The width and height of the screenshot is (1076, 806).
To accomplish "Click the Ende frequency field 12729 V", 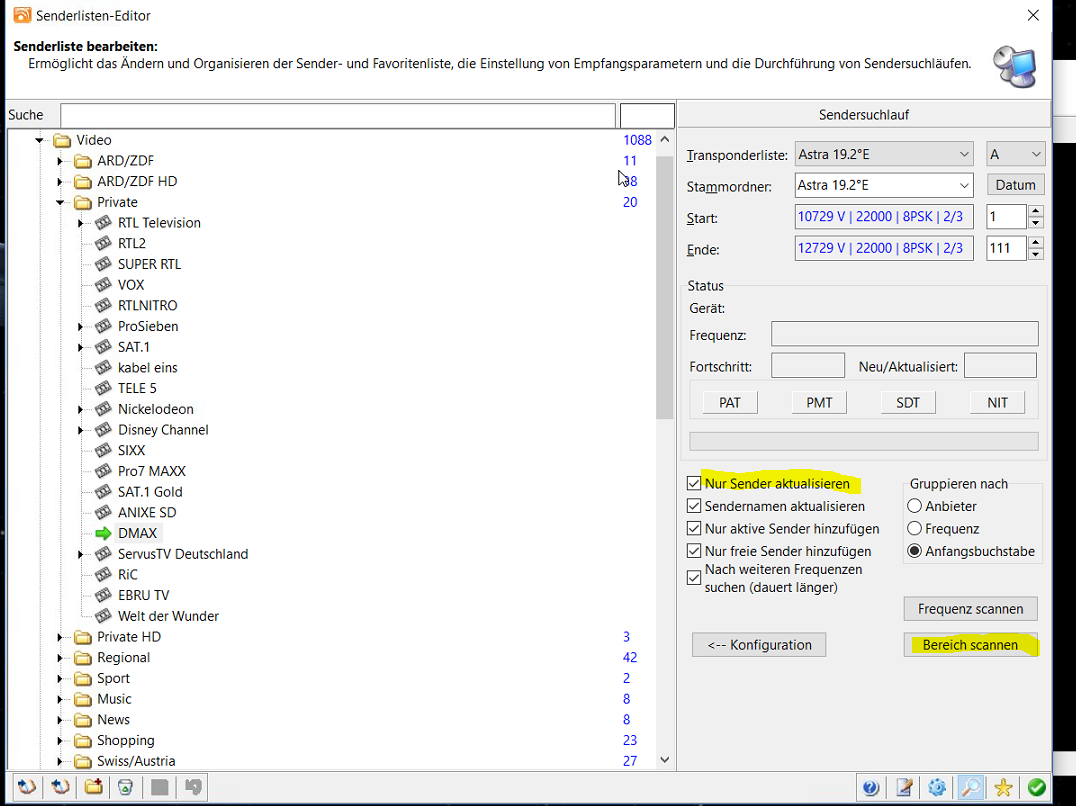I will (884, 248).
